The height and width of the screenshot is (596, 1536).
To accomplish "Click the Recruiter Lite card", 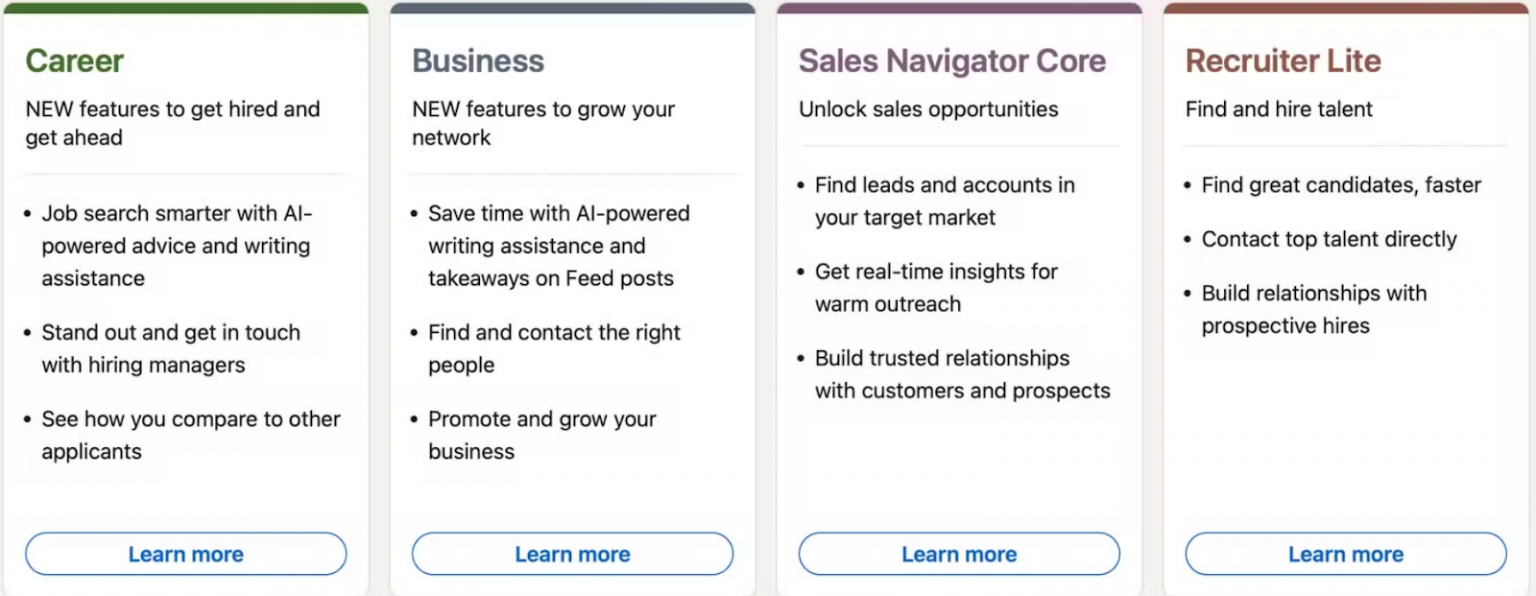I will pos(1345,300).
